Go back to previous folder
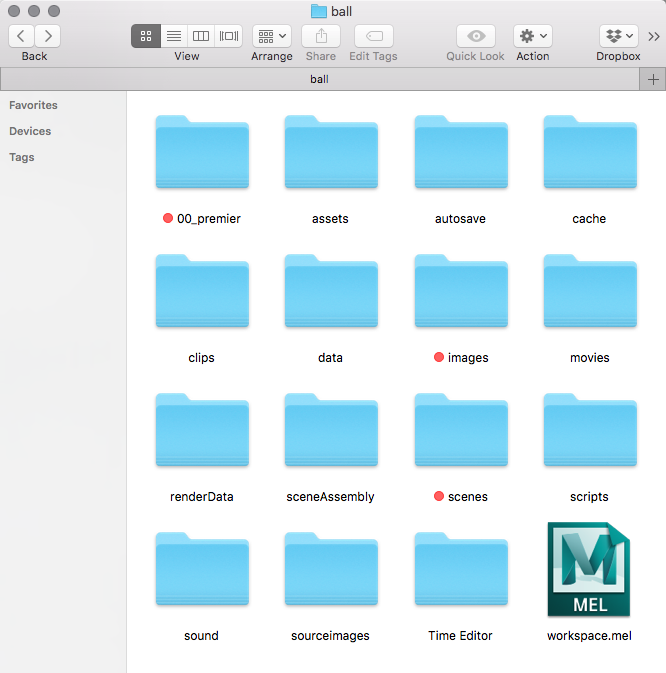 tap(22, 36)
